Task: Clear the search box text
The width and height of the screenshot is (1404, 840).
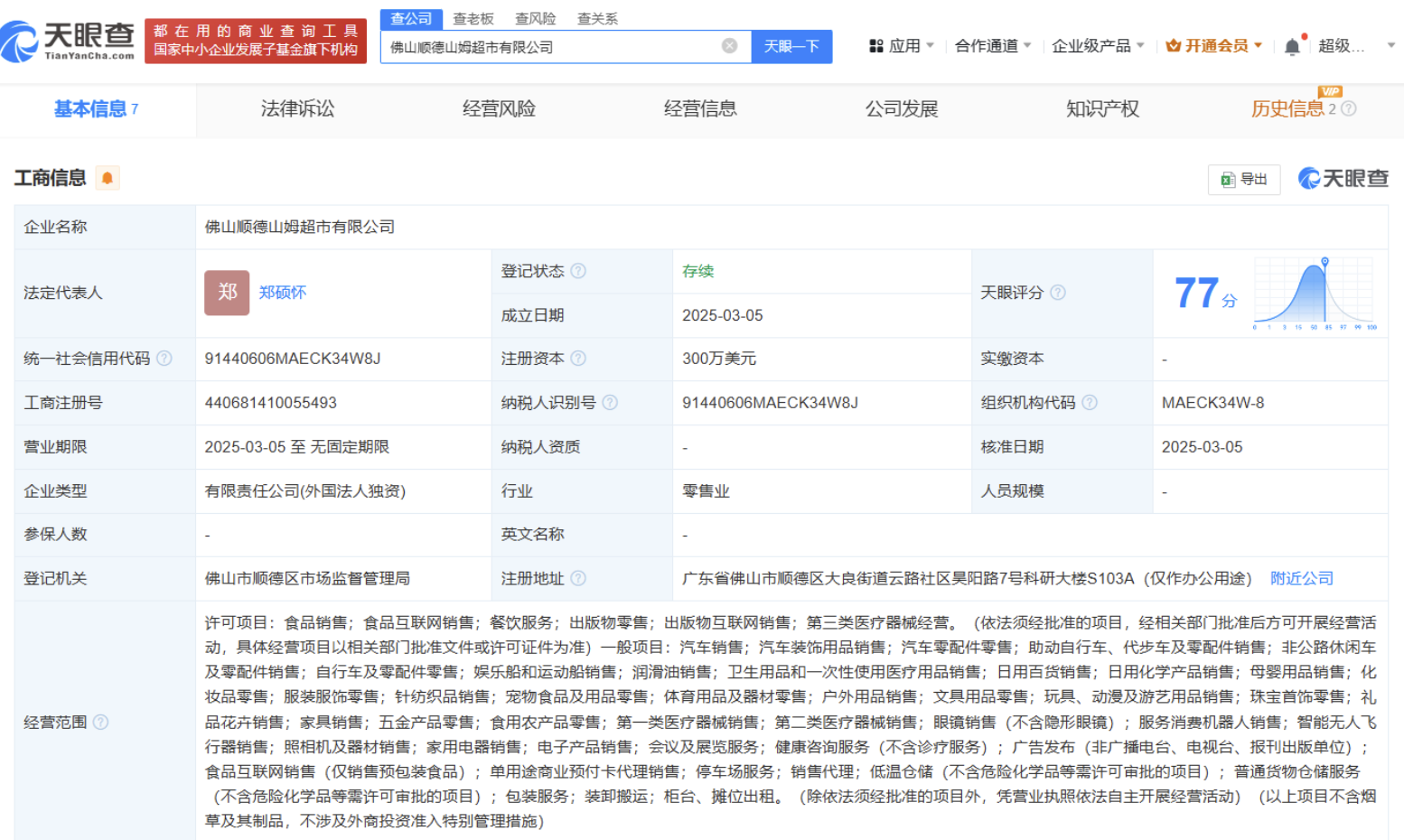Action: click(x=729, y=46)
